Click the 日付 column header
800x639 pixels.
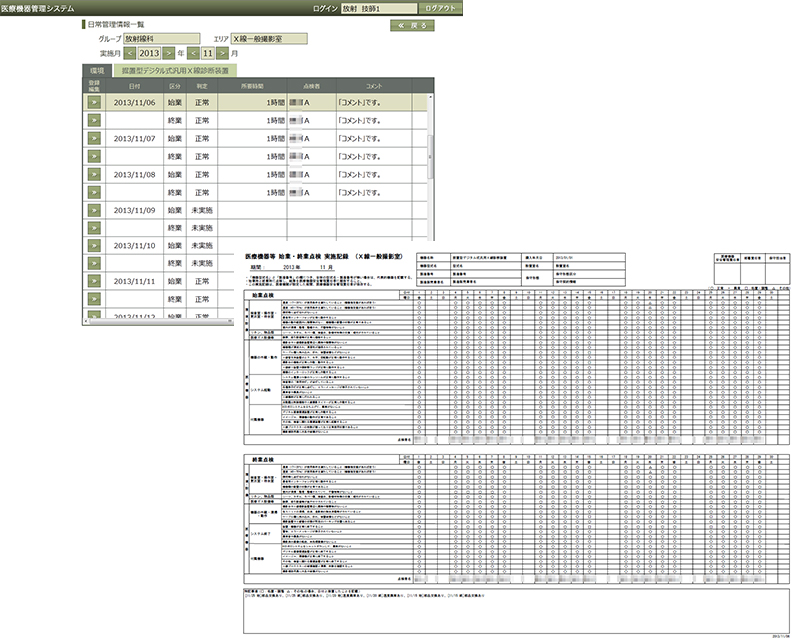[x=134, y=86]
